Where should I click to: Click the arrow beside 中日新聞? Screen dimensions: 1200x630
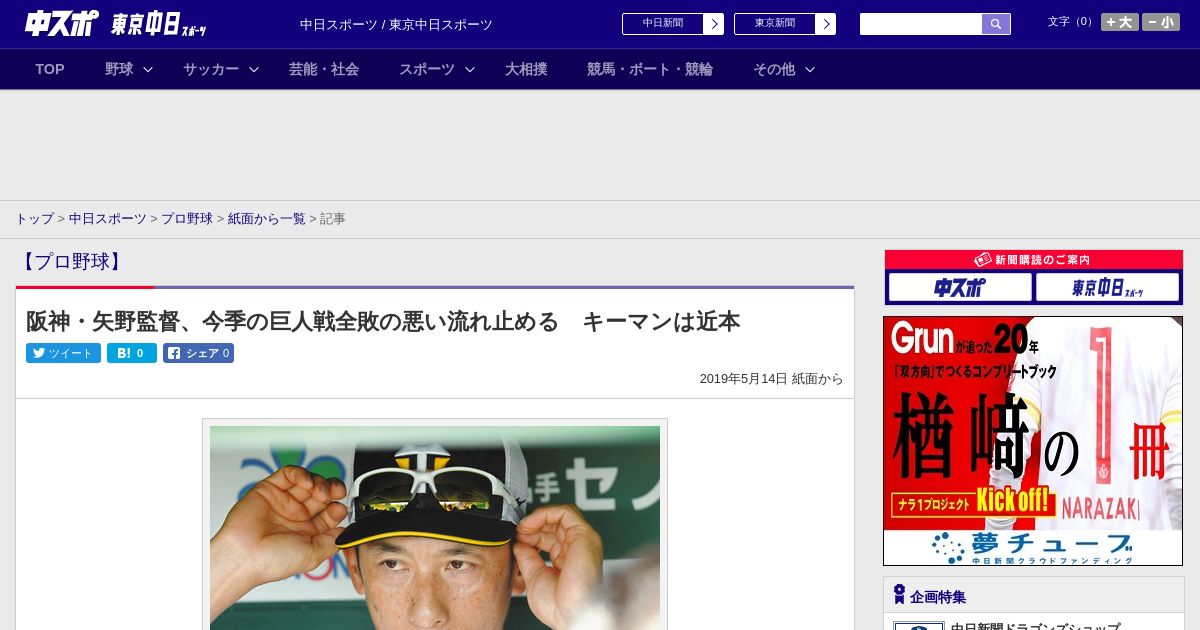point(714,24)
